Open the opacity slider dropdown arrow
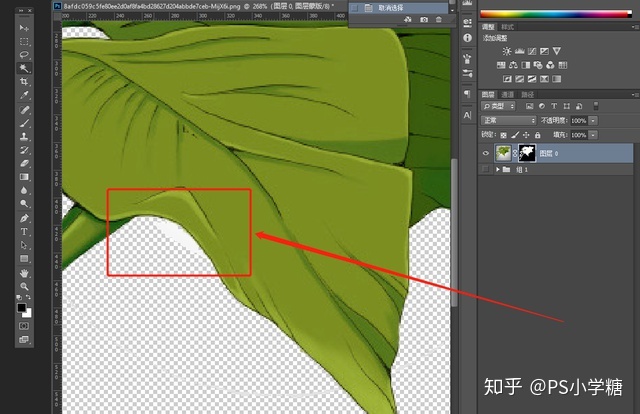The height and width of the screenshot is (414, 640). [x=593, y=120]
